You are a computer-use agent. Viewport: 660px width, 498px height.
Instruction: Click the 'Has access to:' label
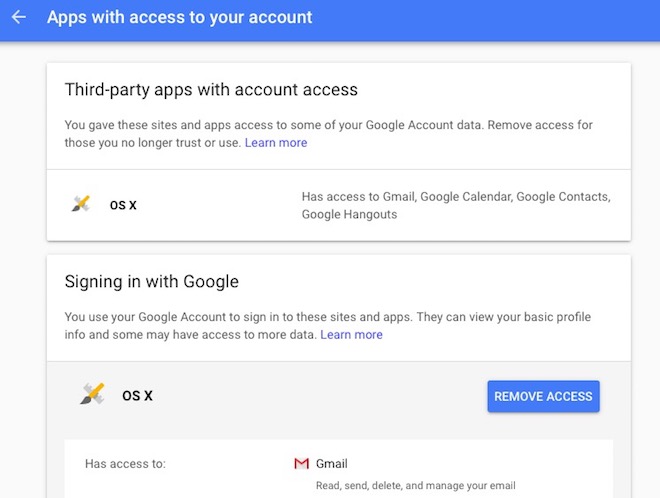(125, 464)
